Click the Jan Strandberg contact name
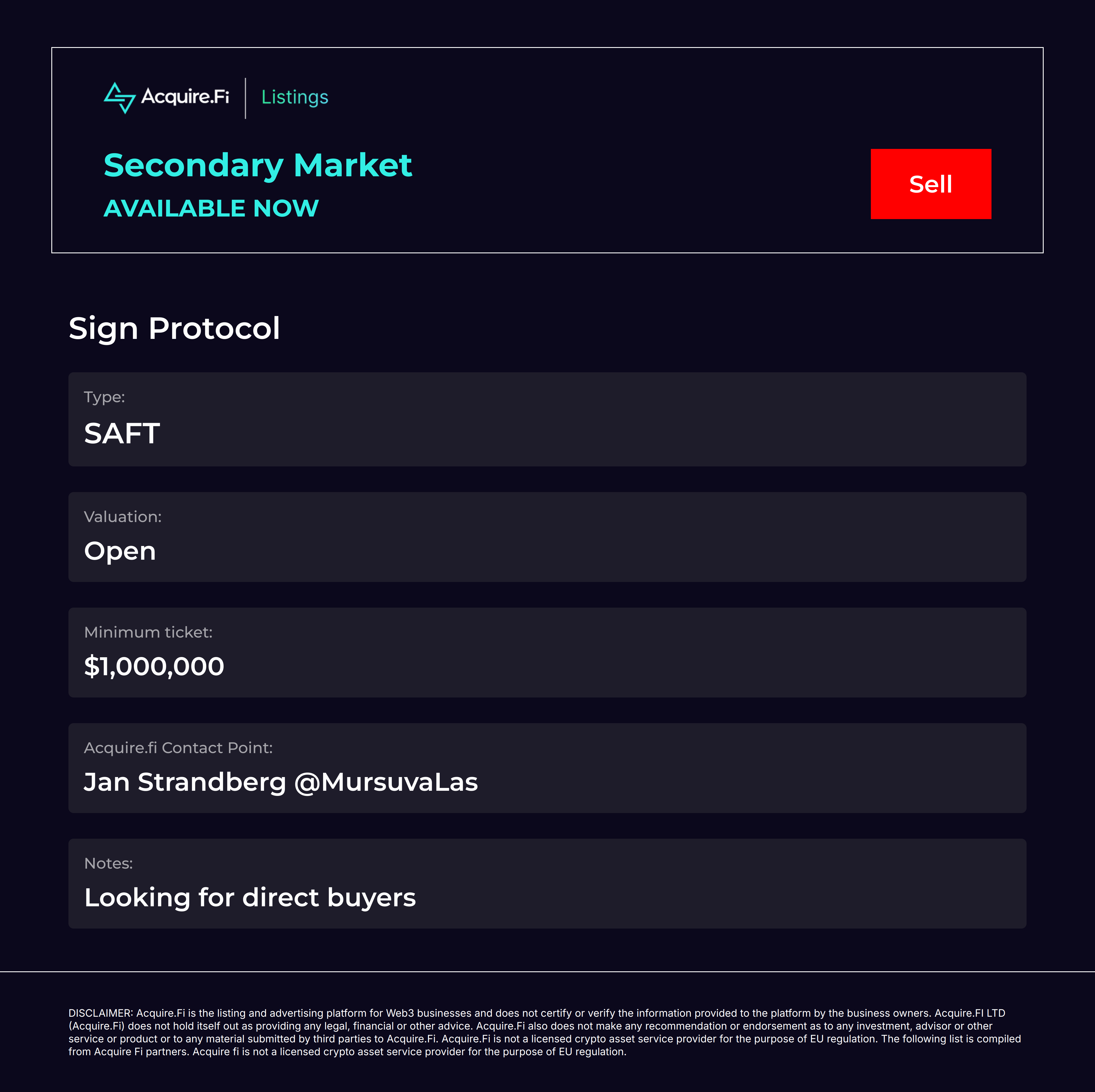1095x1092 pixels. point(185,782)
